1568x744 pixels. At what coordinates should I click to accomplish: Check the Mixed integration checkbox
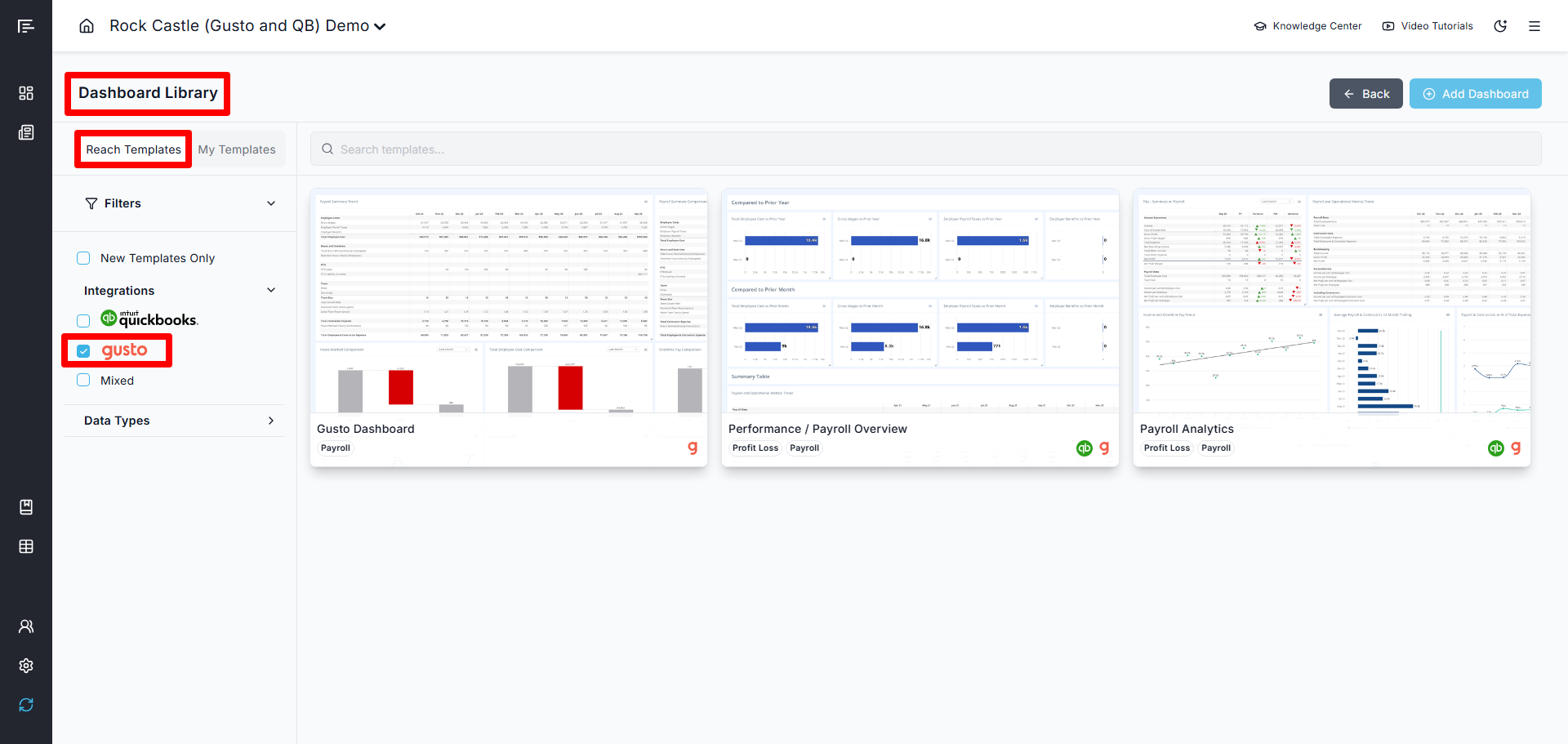[83, 381]
